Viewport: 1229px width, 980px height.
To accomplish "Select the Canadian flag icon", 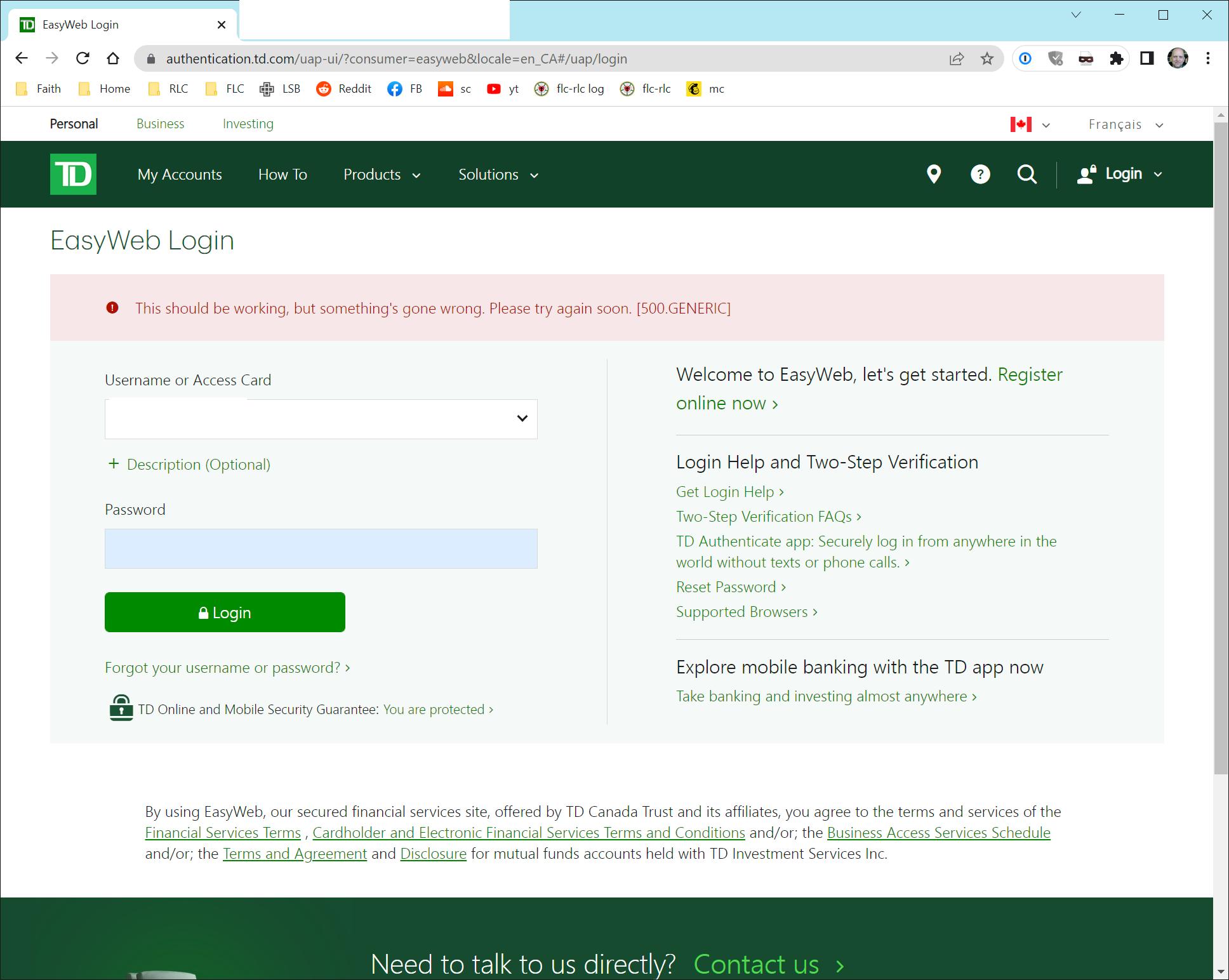I will click(1020, 124).
